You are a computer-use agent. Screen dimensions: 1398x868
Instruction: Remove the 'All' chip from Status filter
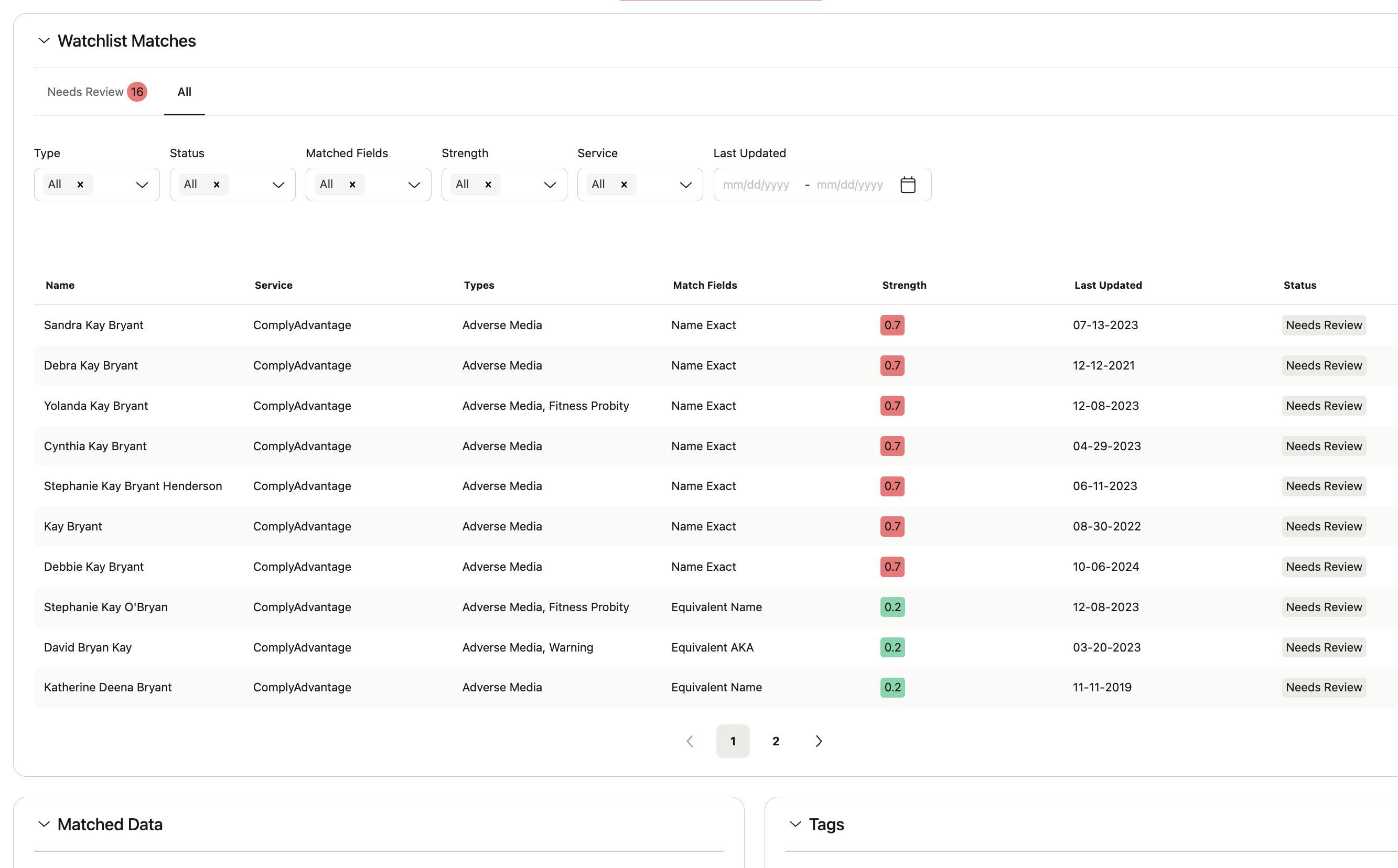click(x=217, y=185)
